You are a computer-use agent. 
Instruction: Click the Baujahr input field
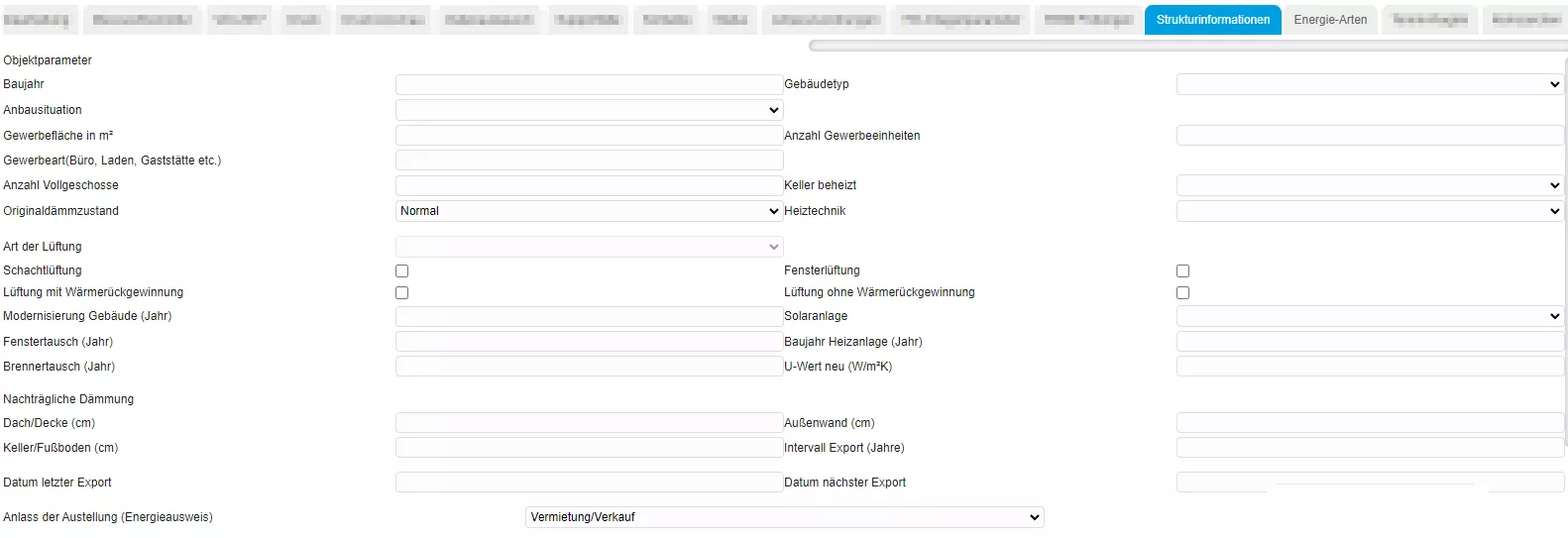pyautogui.click(x=589, y=84)
